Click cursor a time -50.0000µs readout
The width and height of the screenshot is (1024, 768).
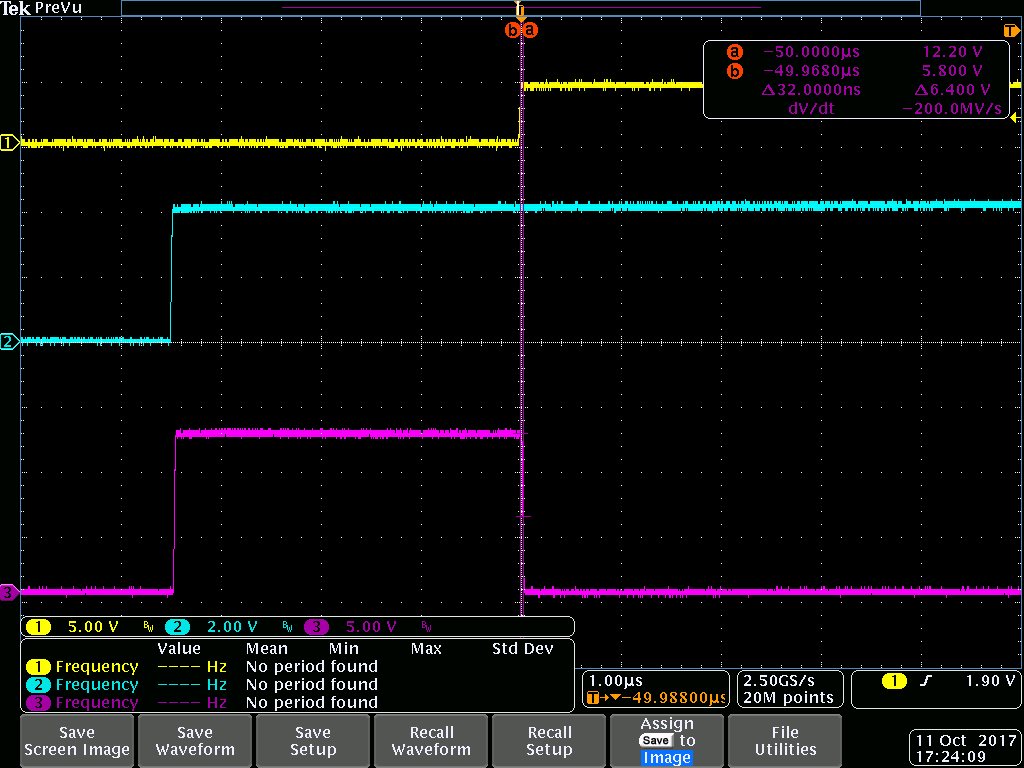click(811, 52)
